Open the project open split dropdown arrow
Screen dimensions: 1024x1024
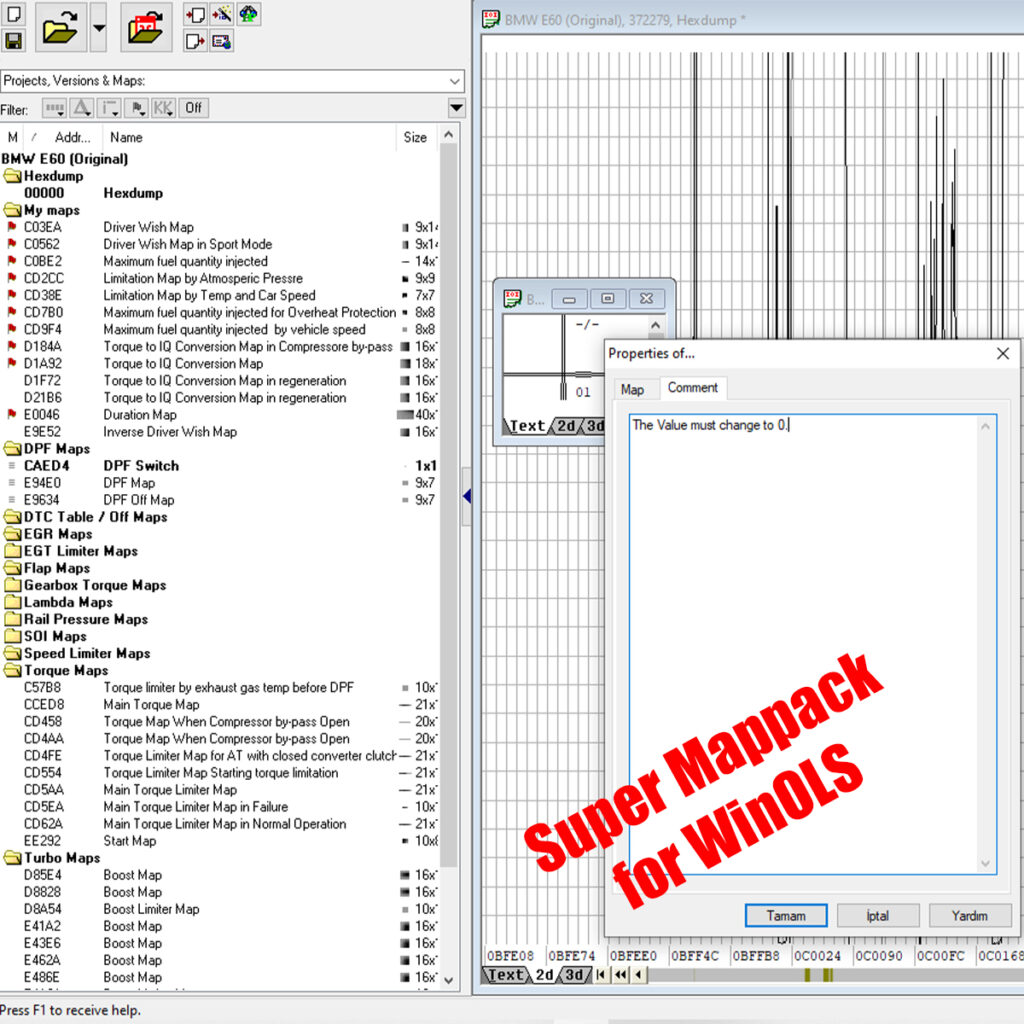[x=98, y=27]
